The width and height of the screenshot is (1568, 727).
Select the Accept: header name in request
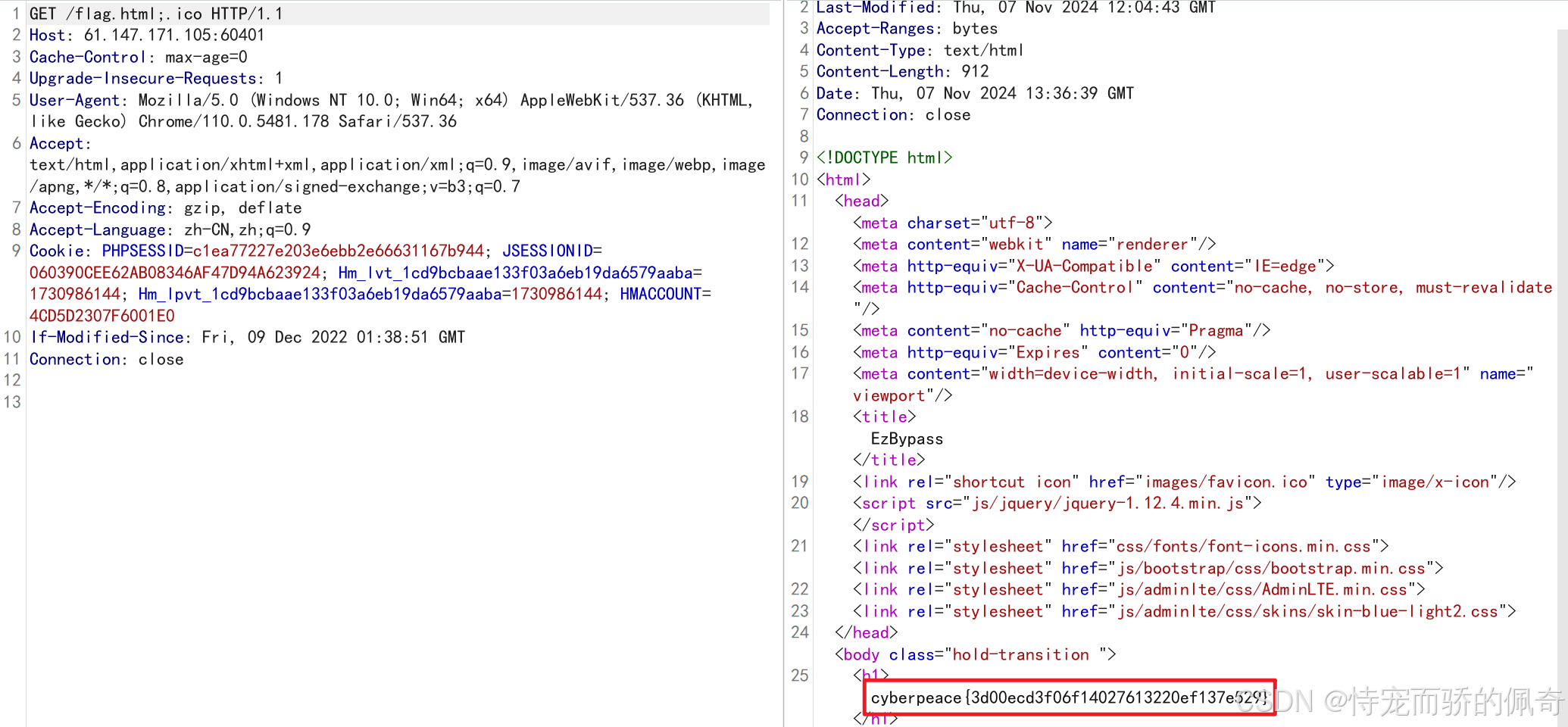point(60,143)
